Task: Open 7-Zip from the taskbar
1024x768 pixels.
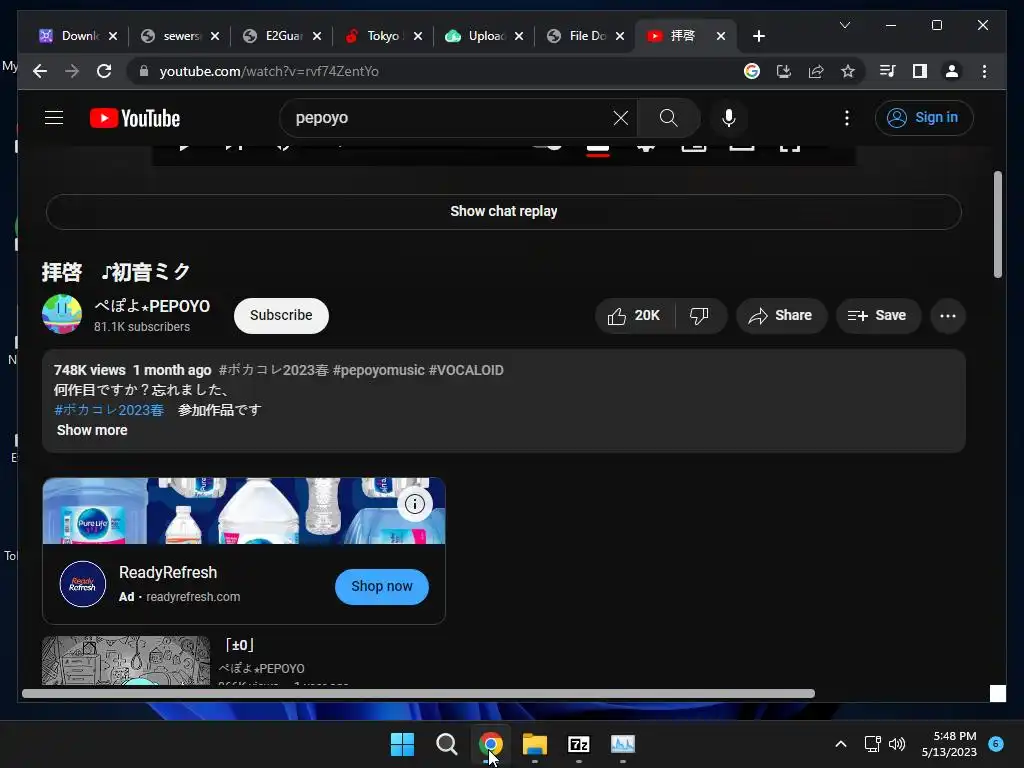Action: [x=579, y=744]
